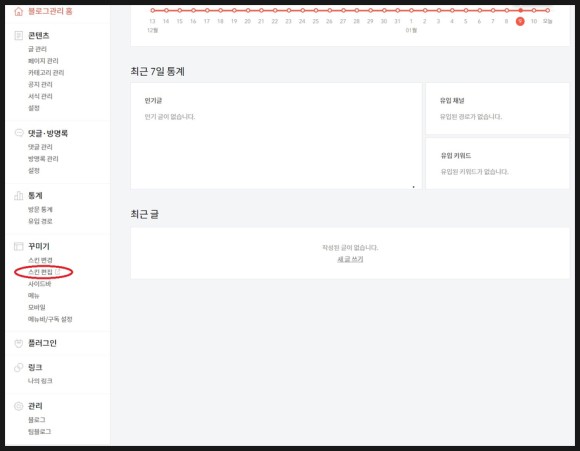The image size is (580, 451).
Task: Select 서식 관리
Action: click(x=40, y=96)
